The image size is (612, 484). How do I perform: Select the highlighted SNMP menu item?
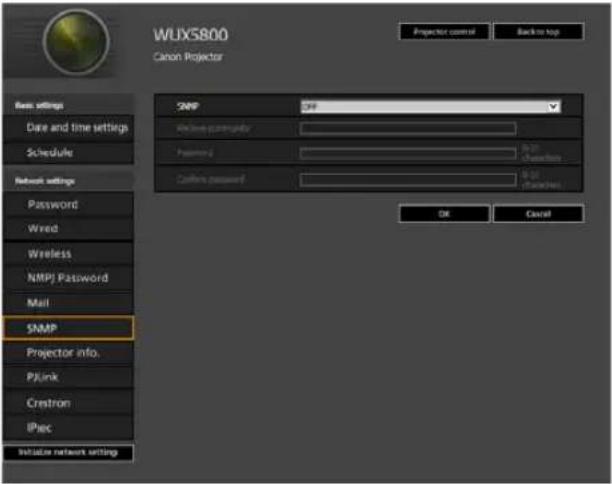[68, 328]
